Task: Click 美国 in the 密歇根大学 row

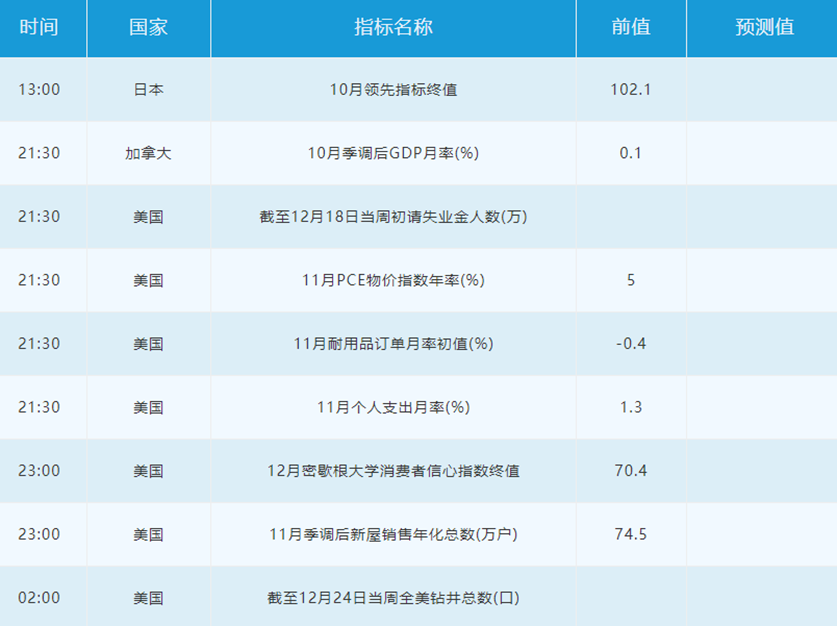Action: click(148, 471)
